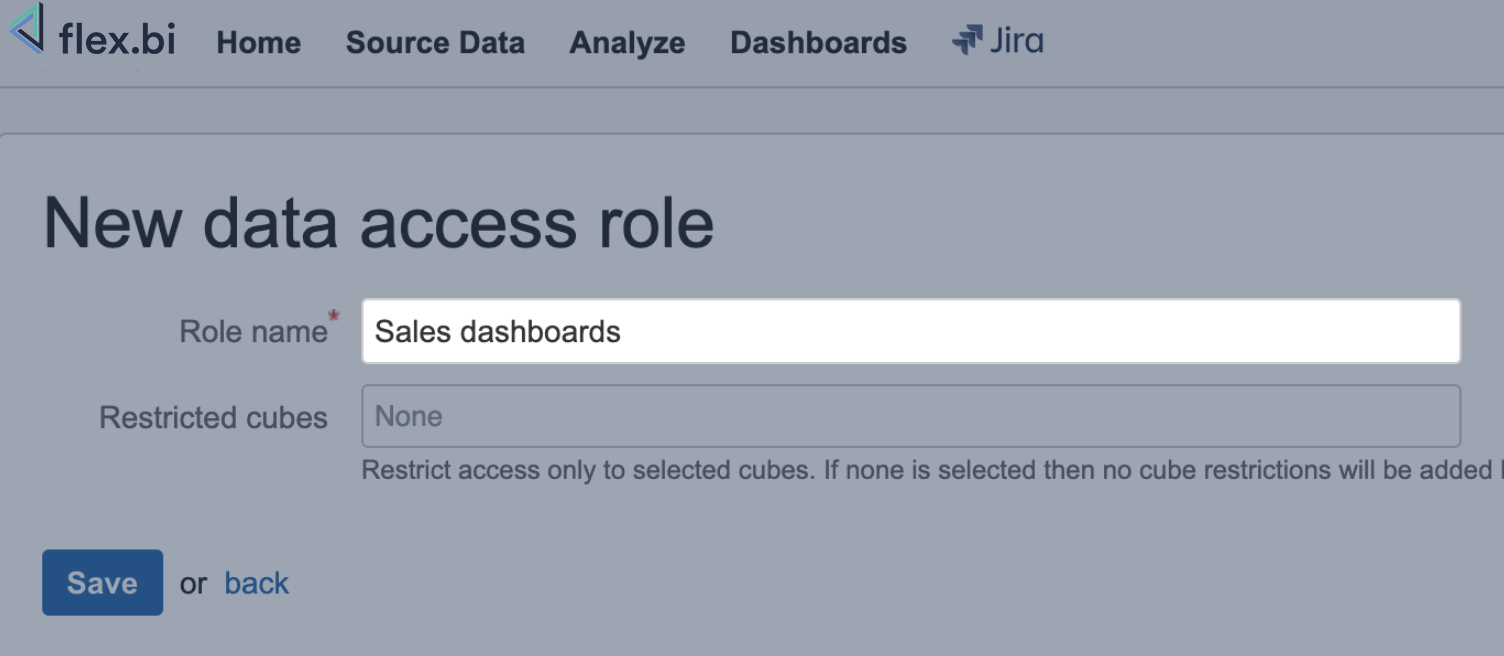Open the Home menu item
Screen dimensions: 1504x656
258,43
